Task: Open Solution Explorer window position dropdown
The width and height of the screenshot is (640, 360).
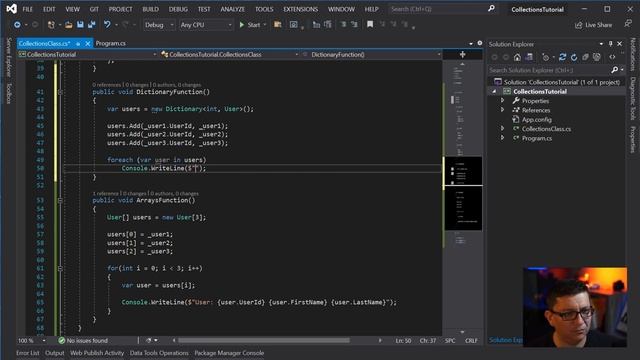Action: click(x=601, y=44)
